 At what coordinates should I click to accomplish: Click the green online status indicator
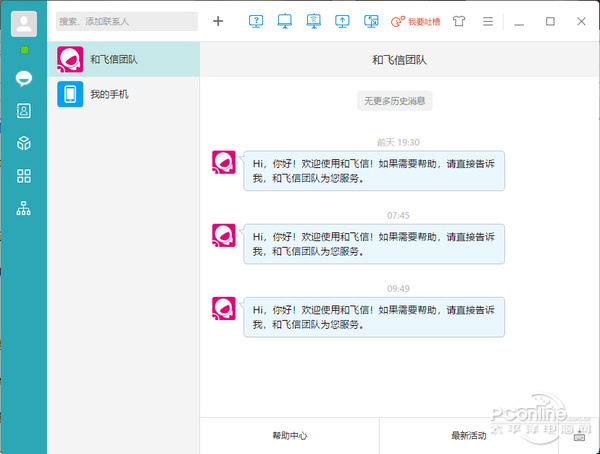(24, 50)
